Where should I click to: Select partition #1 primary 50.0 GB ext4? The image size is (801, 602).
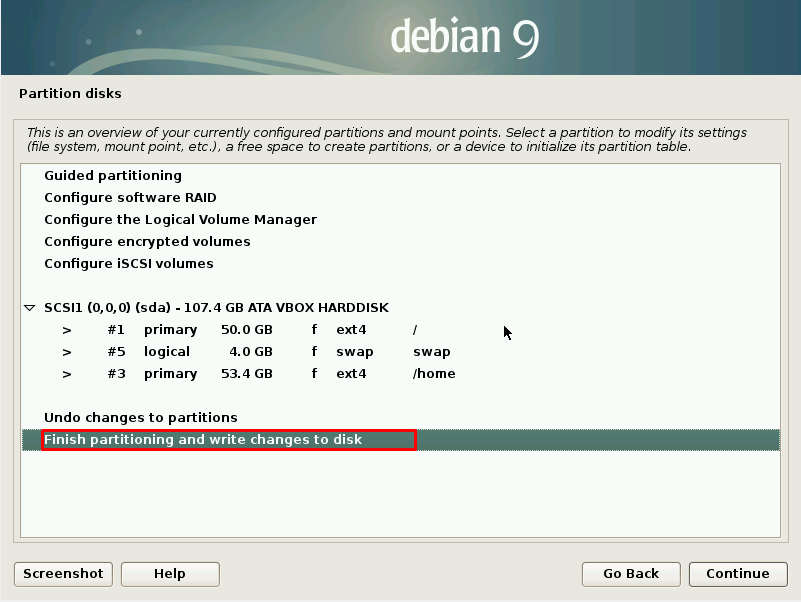point(400,330)
